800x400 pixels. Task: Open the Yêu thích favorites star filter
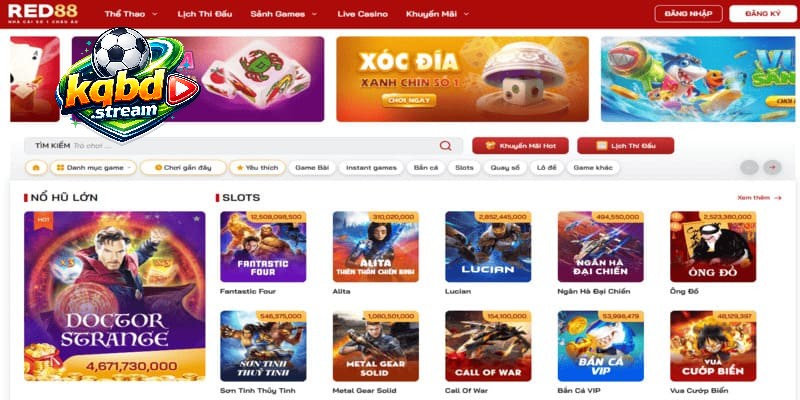pyautogui.click(x=258, y=167)
